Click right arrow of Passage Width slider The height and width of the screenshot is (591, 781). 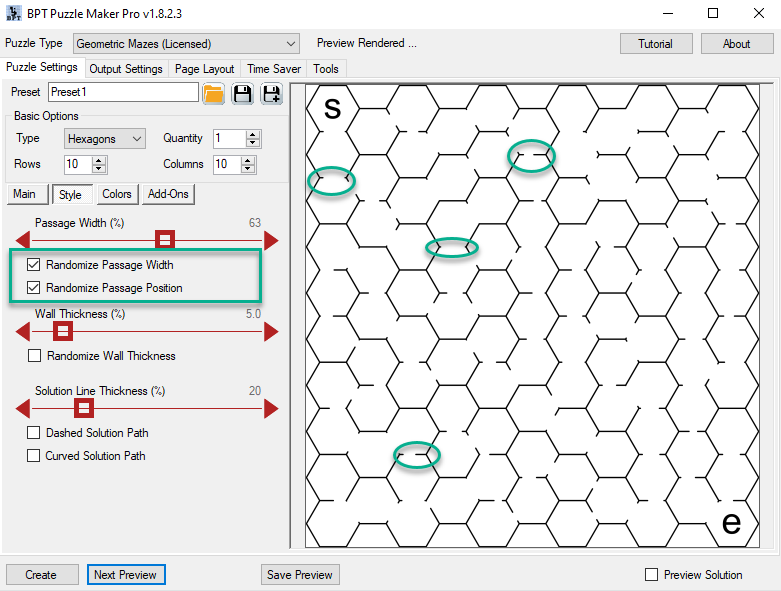pyautogui.click(x=270, y=240)
